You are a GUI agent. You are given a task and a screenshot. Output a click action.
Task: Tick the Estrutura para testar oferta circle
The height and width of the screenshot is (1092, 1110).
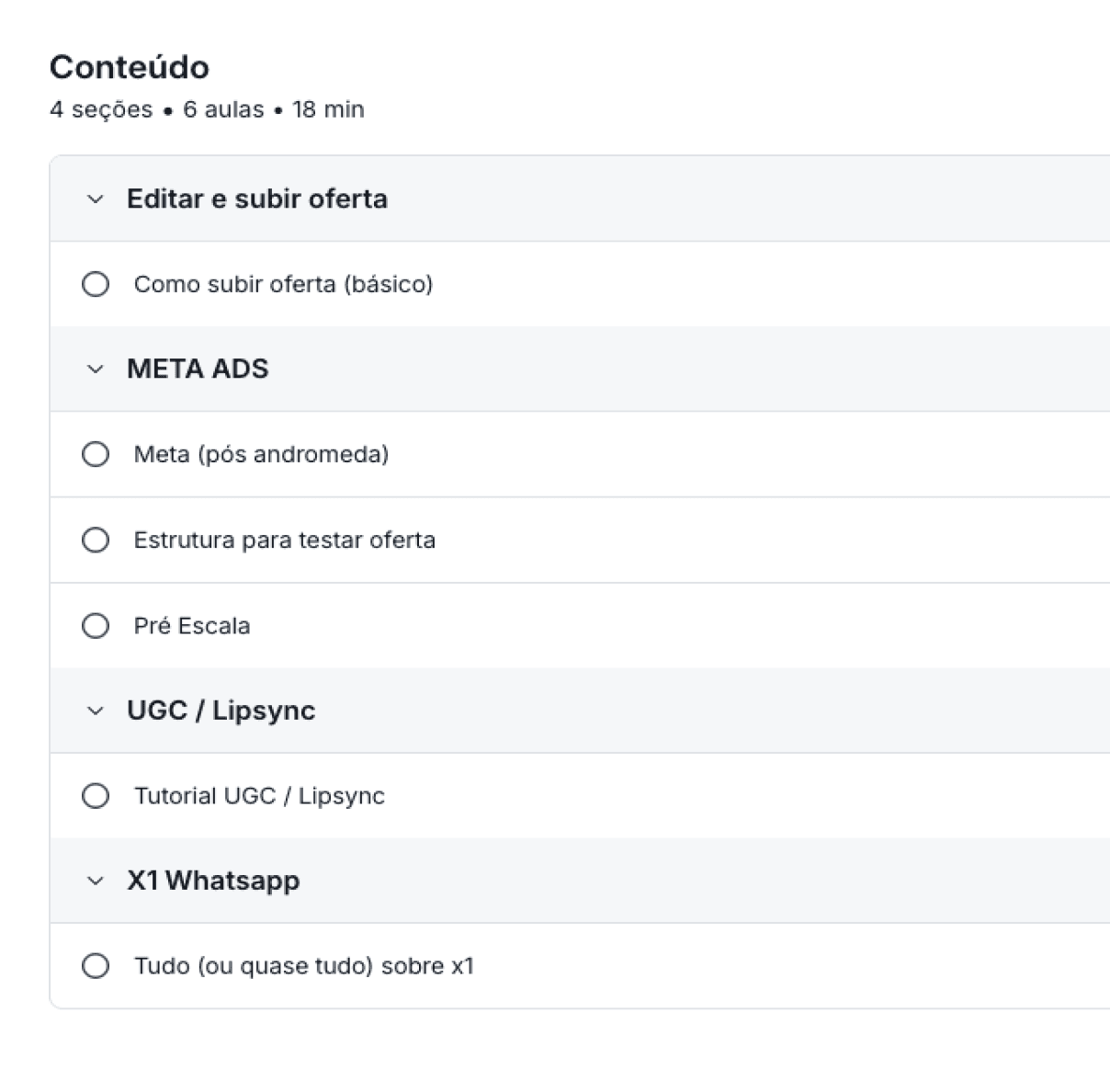96,540
